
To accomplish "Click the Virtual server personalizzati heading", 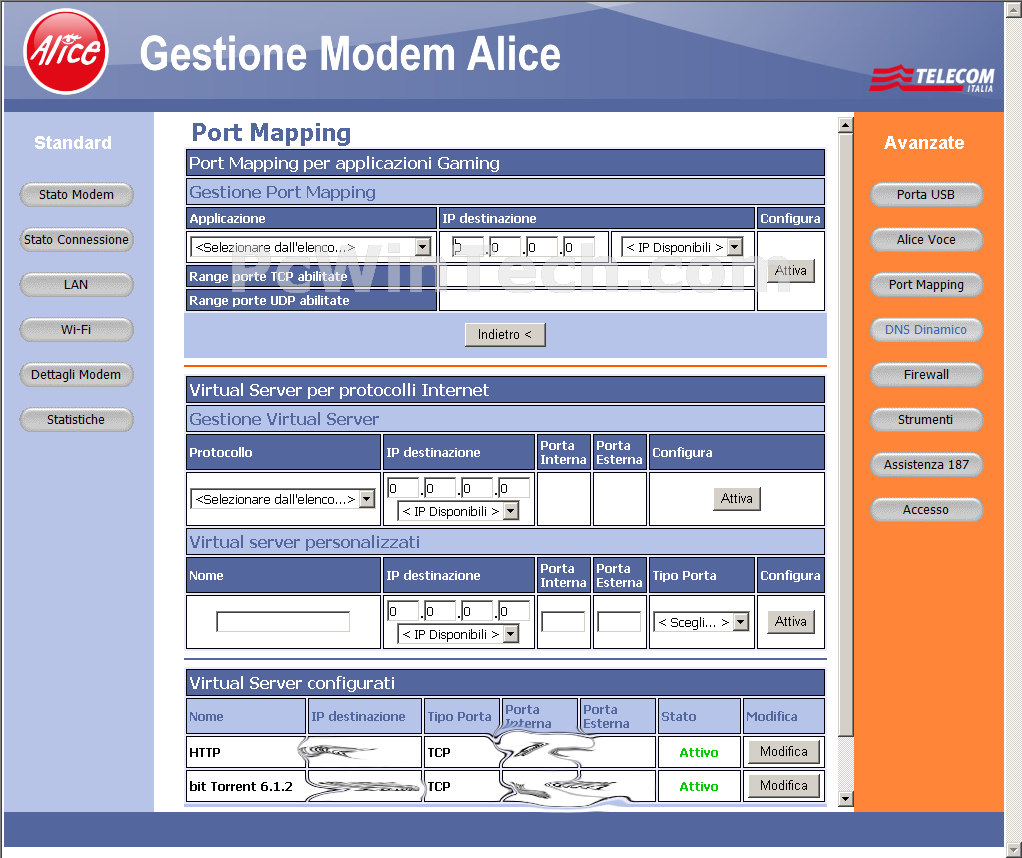I will coord(304,542).
